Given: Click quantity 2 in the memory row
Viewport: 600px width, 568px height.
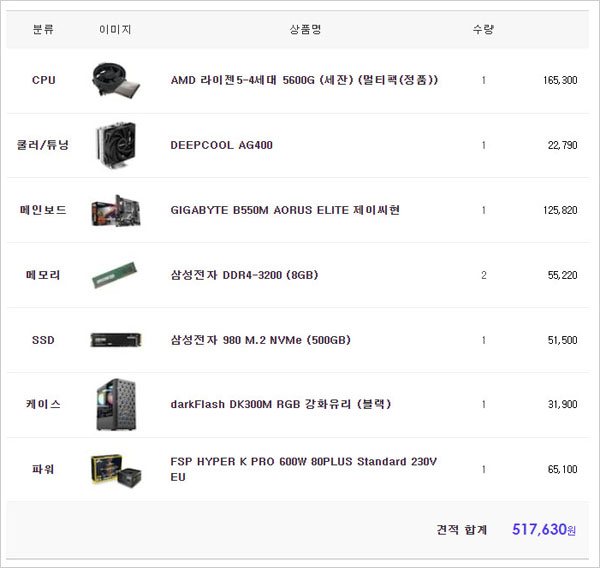Looking at the screenshot, I should pos(484,275).
